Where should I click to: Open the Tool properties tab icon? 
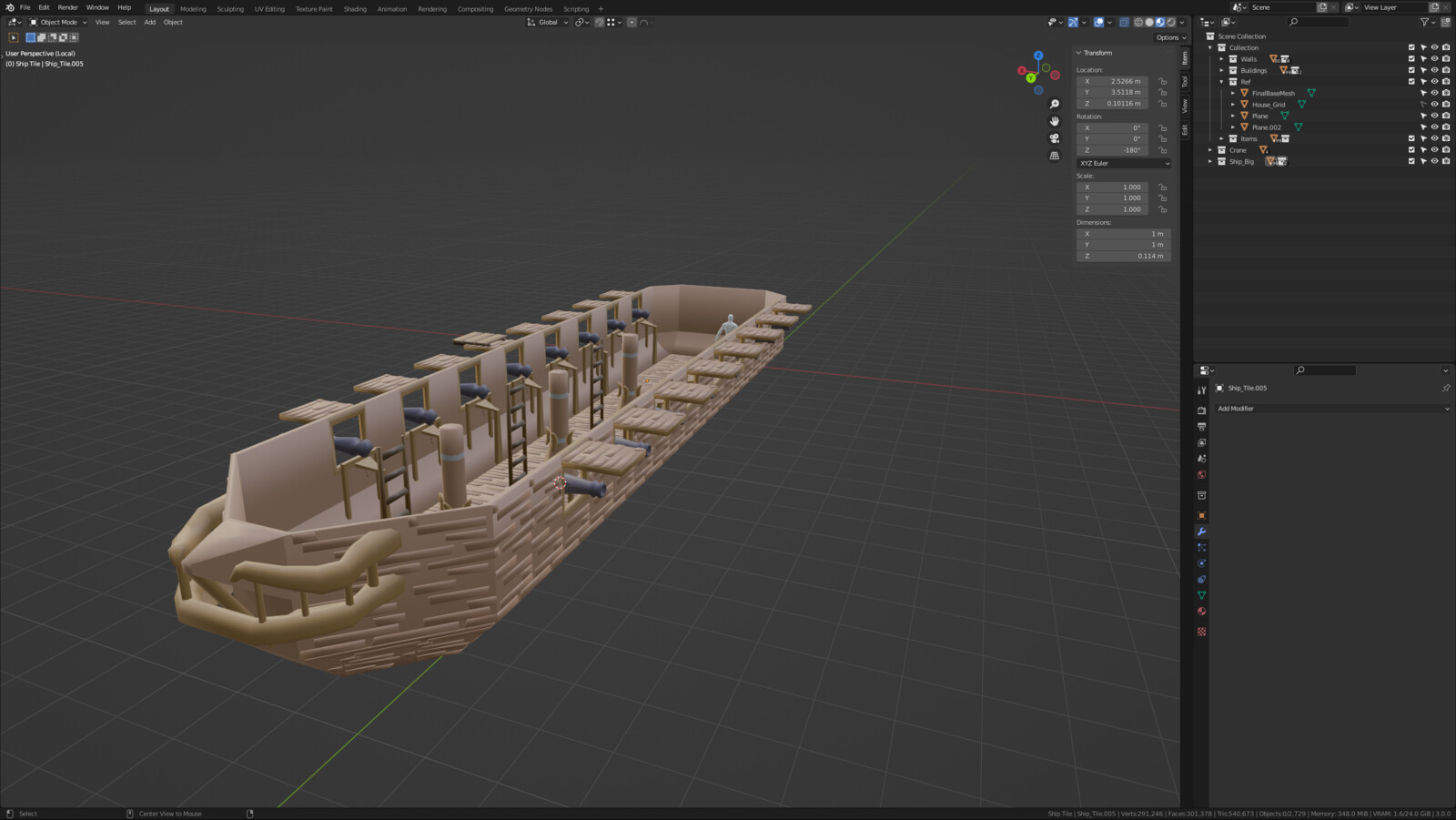(x=1201, y=390)
